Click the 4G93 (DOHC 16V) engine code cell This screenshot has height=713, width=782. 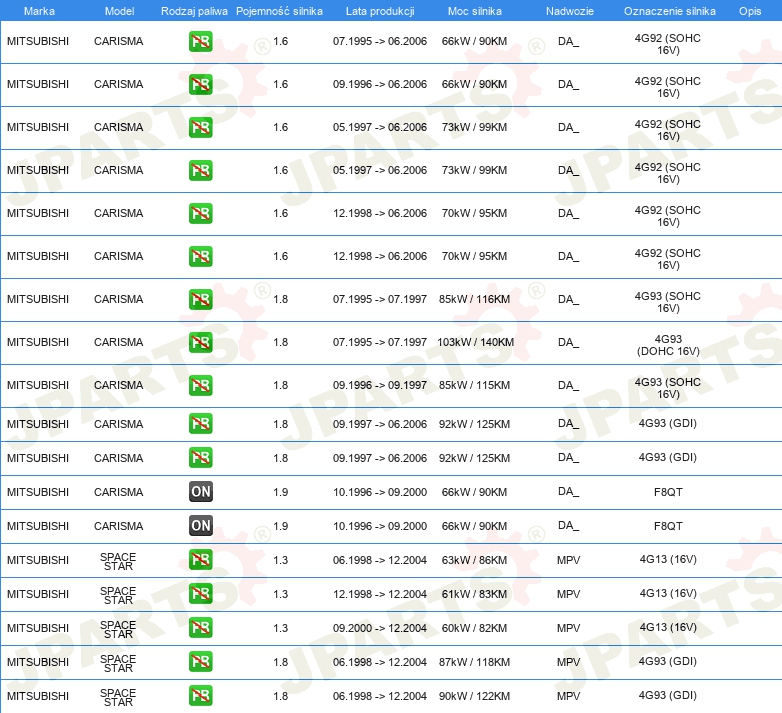668,345
